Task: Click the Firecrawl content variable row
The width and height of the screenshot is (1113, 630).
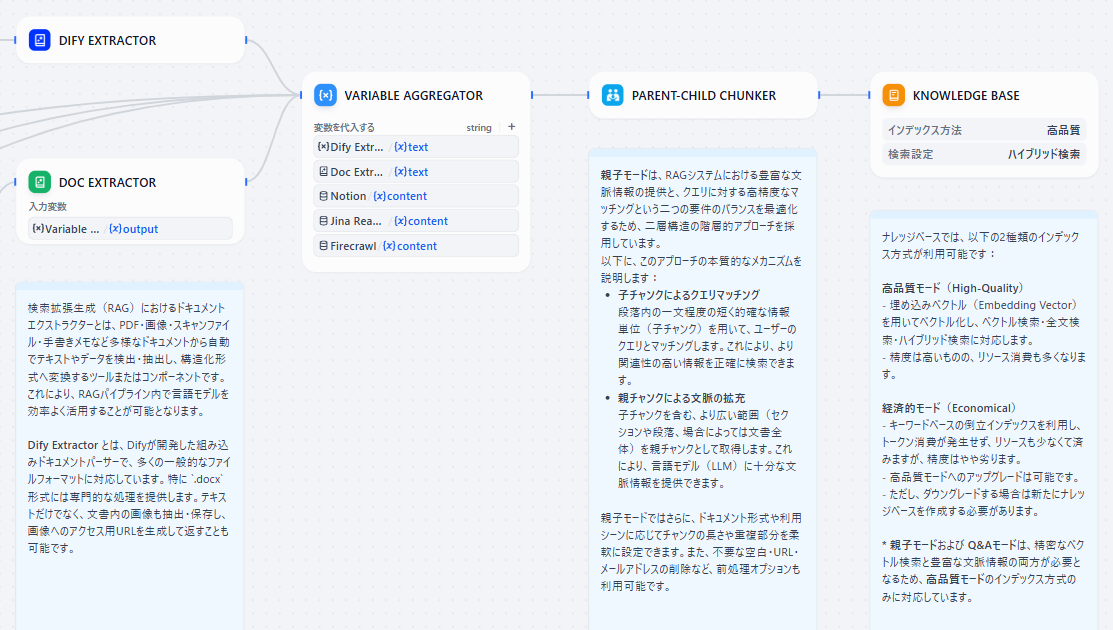Action: pyautogui.click(x=416, y=246)
